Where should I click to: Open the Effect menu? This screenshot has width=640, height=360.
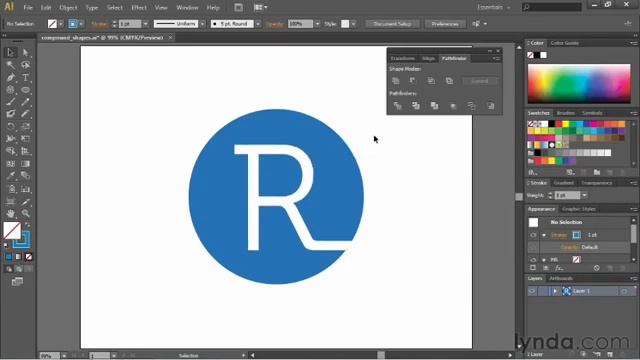click(x=139, y=7)
